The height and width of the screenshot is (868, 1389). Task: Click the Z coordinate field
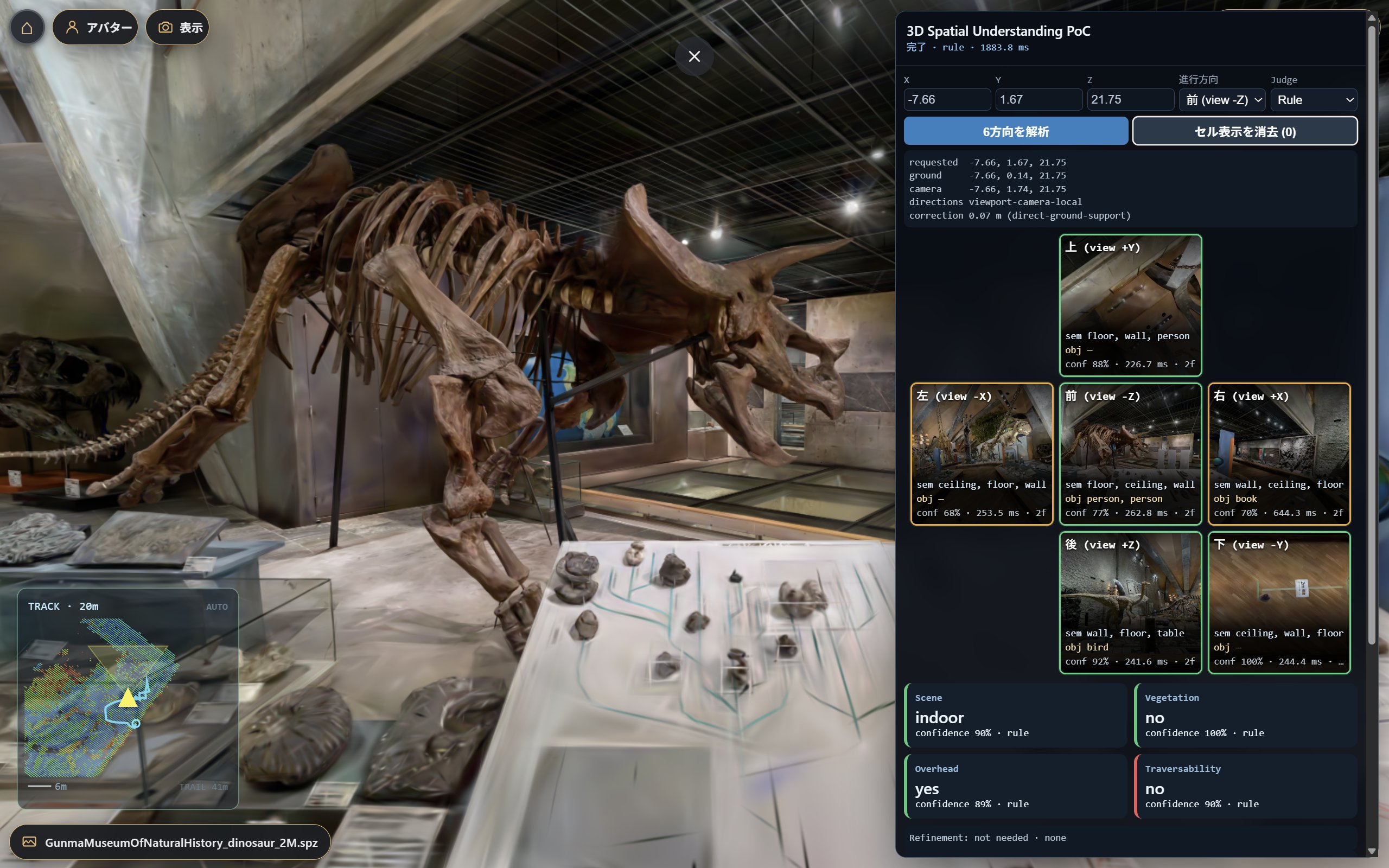point(1130,99)
